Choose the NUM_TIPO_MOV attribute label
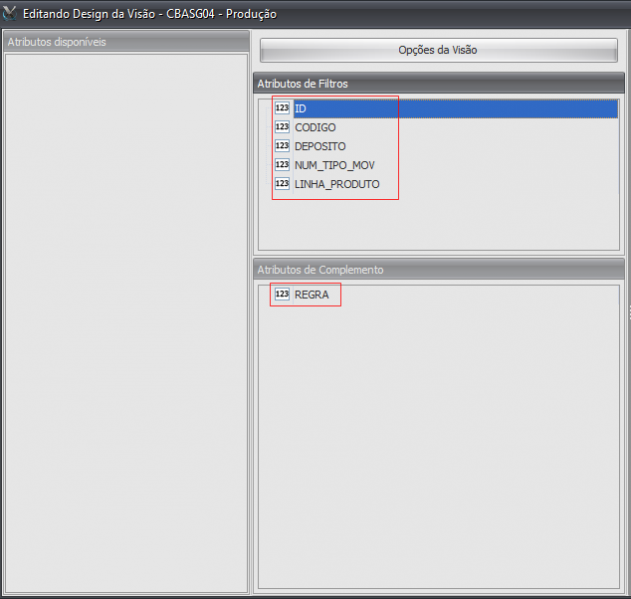The image size is (631, 599). point(334,165)
